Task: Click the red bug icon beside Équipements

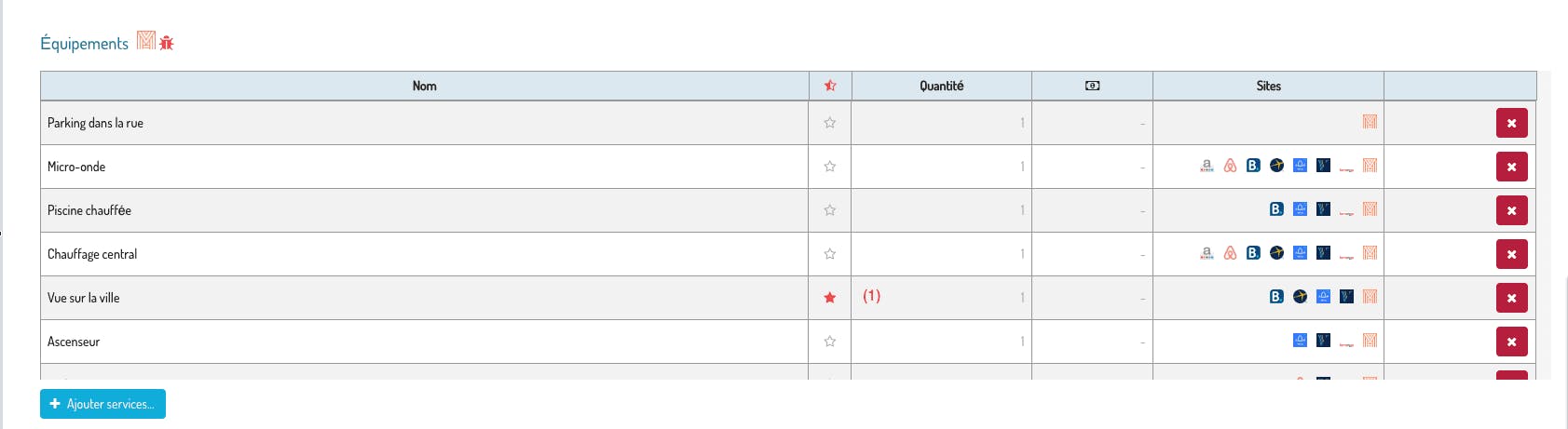Action: click(167, 43)
